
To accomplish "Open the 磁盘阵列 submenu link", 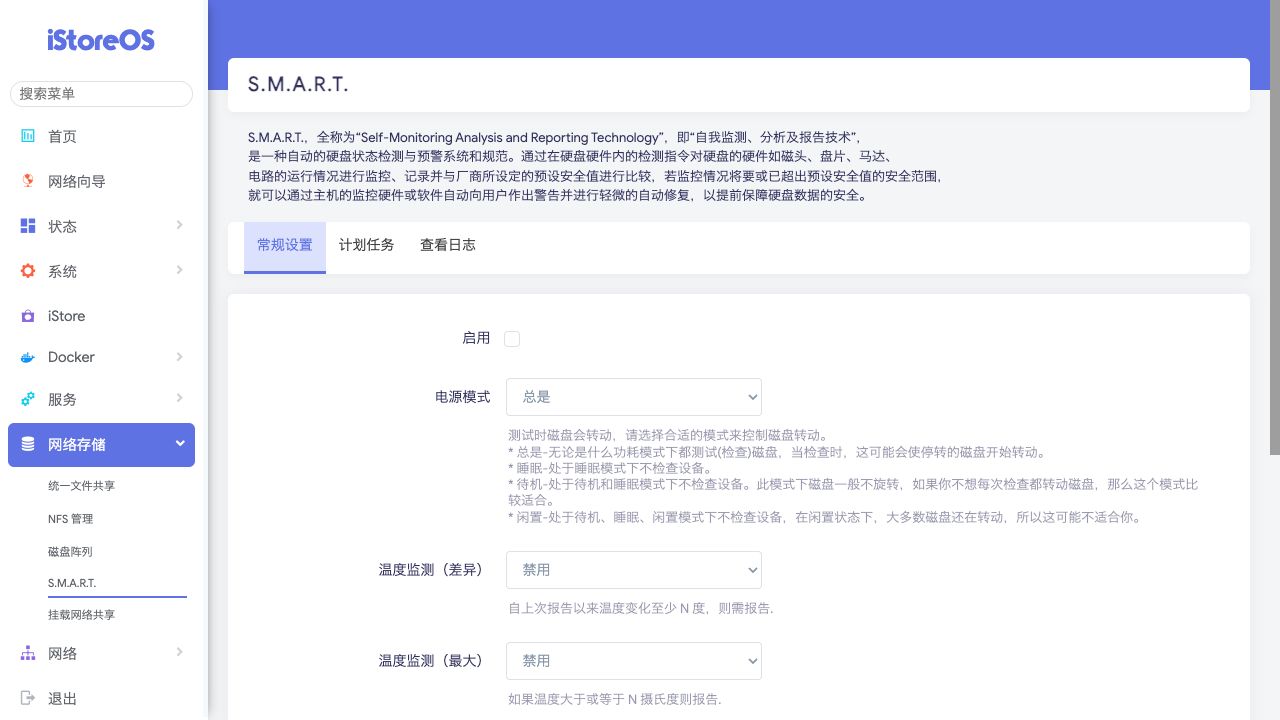I will point(70,552).
